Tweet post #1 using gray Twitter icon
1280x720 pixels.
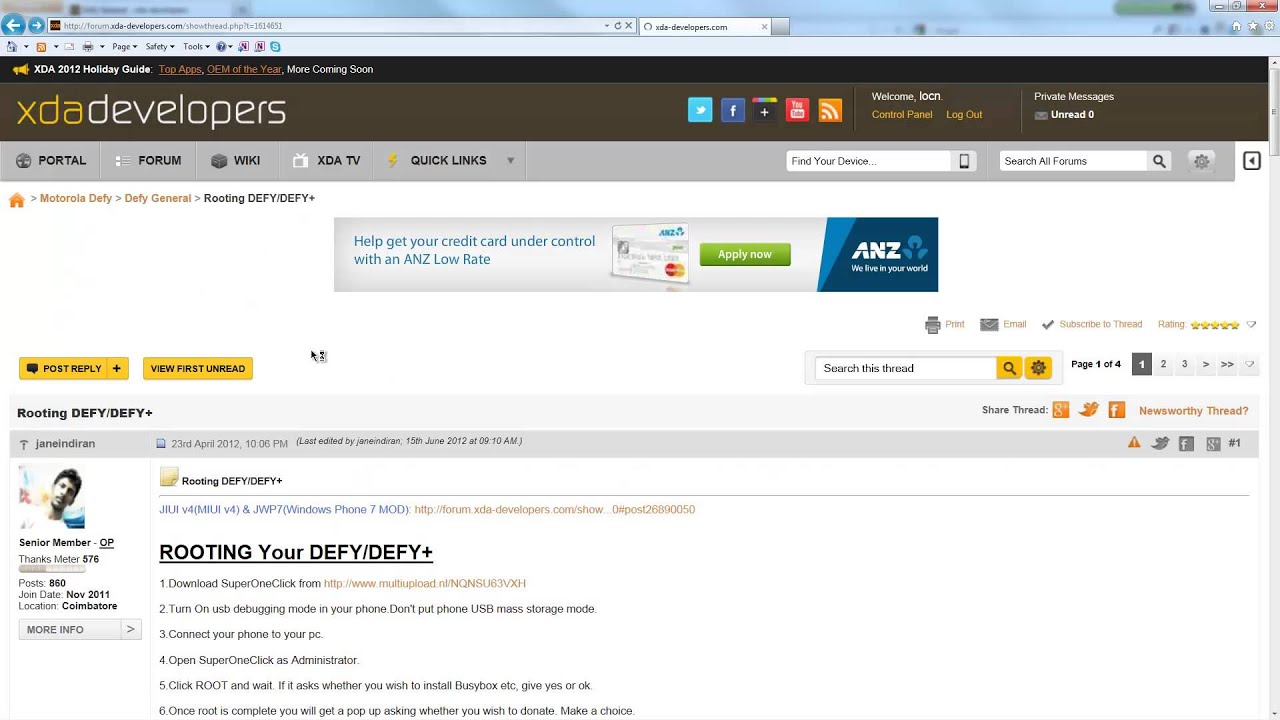[x=1160, y=443]
